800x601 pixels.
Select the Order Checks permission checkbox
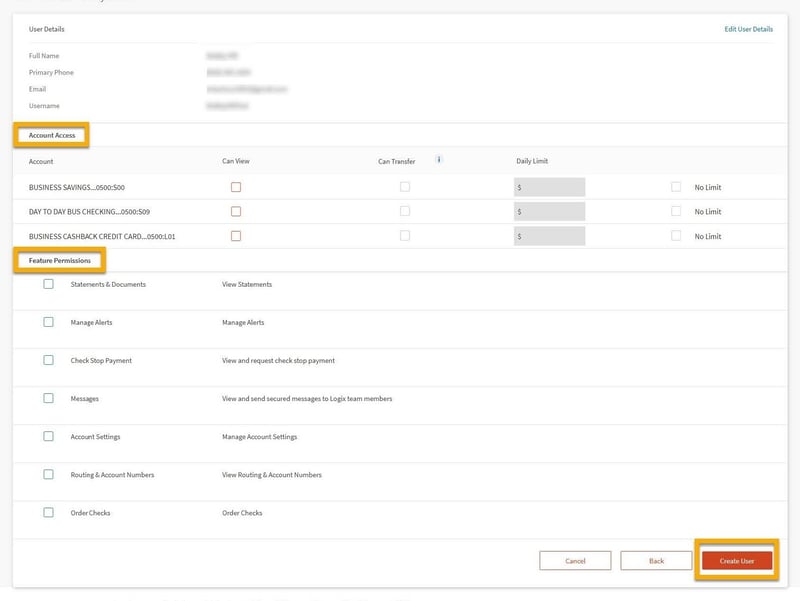pyautogui.click(x=48, y=512)
